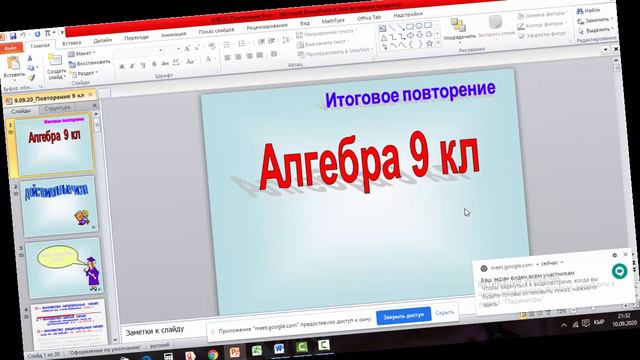Click the Скрыть link in sharing bar
Viewport: 640px width, 360px height.
click(x=445, y=313)
